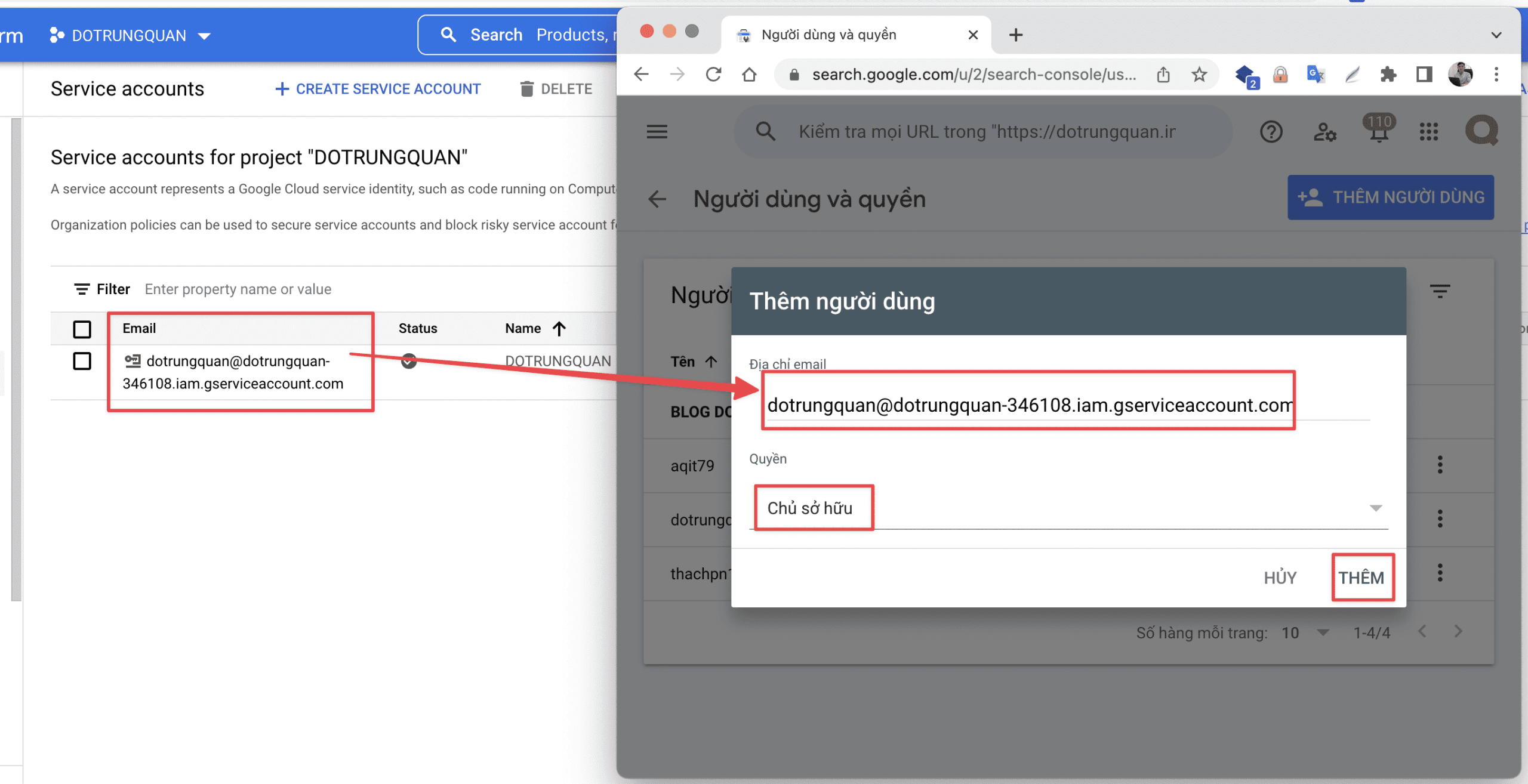The image size is (1528, 784).
Task: Click the Địa chỉ email input field
Action: (x=1030, y=405)
